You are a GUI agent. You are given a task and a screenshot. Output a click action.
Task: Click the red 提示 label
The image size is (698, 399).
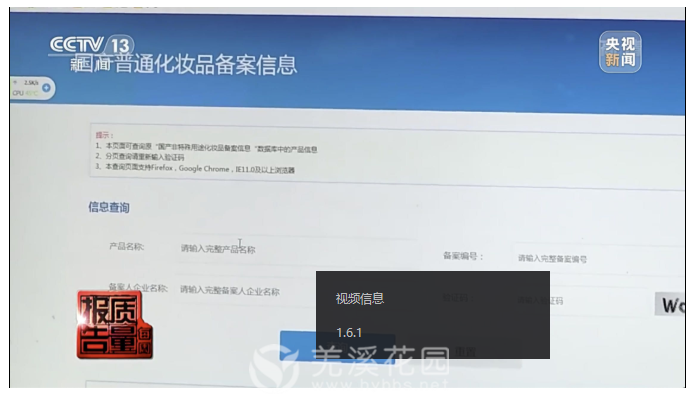104,135
